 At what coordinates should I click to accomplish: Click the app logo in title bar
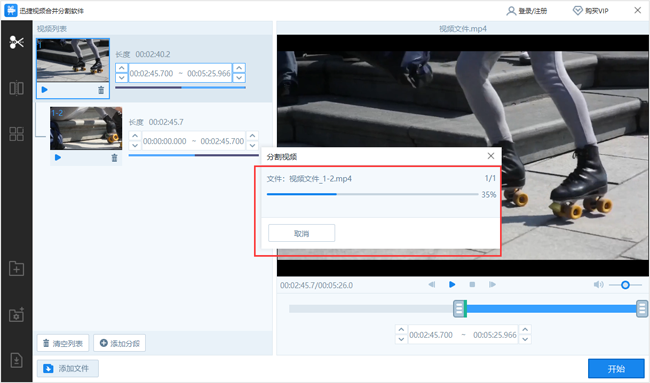(11, 10)
